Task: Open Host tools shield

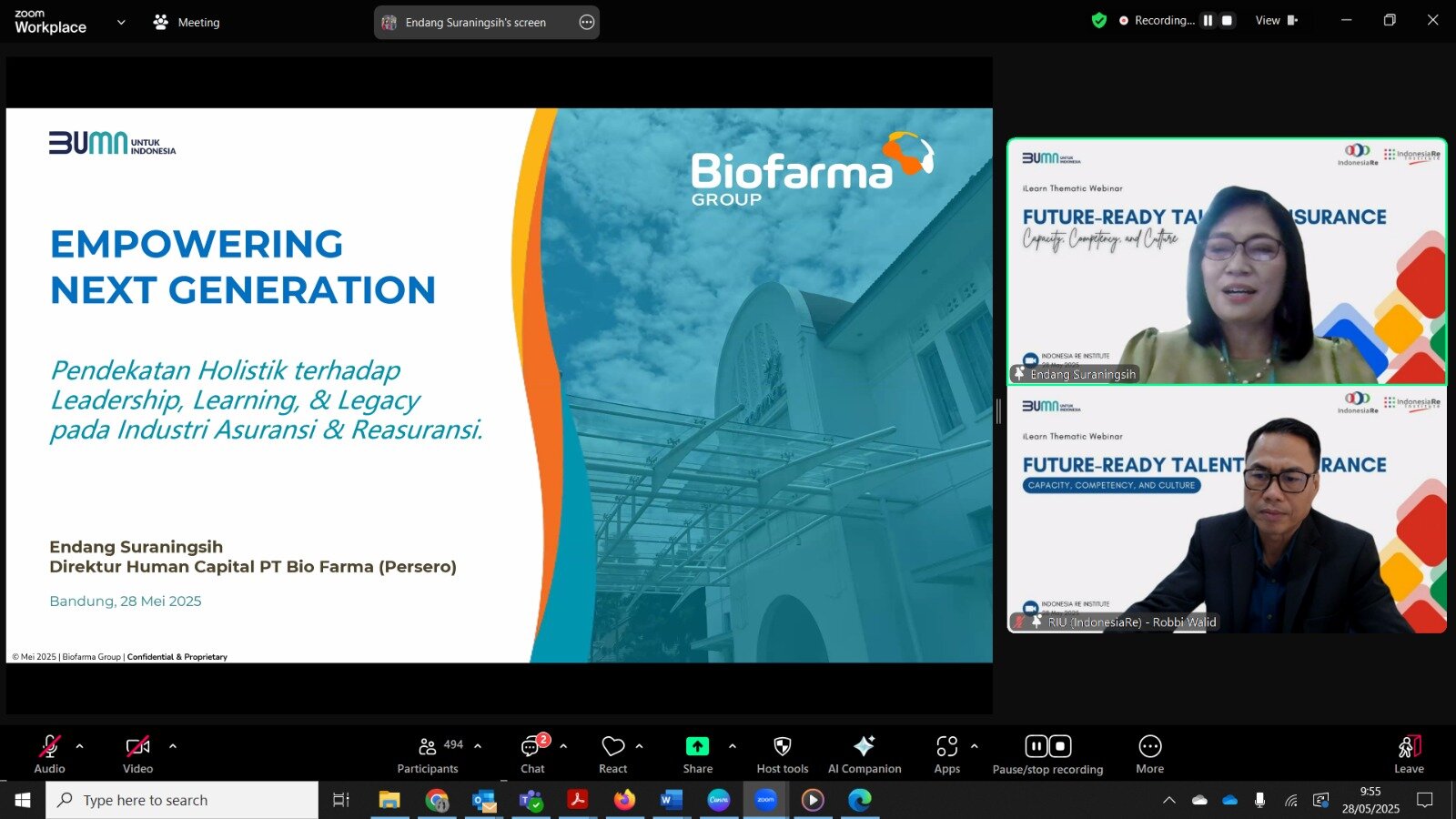Action: point(782,754)
